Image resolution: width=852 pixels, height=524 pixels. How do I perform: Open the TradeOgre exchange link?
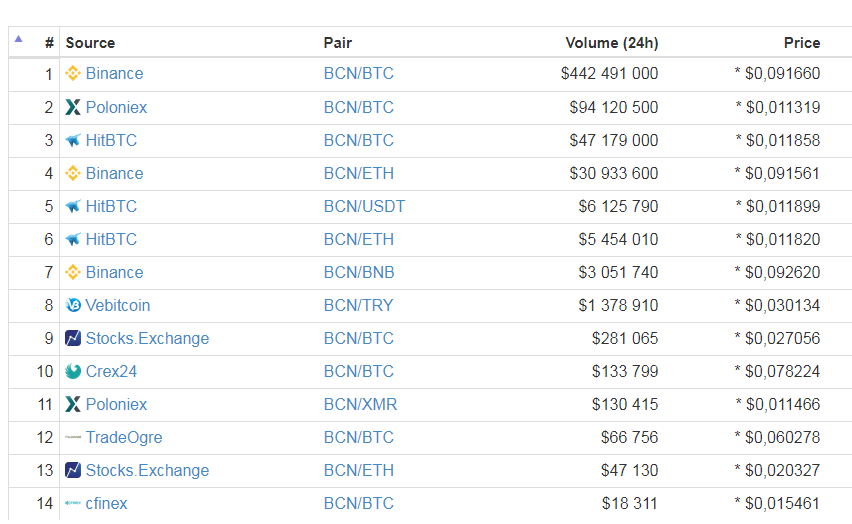[x=124, y=437]
